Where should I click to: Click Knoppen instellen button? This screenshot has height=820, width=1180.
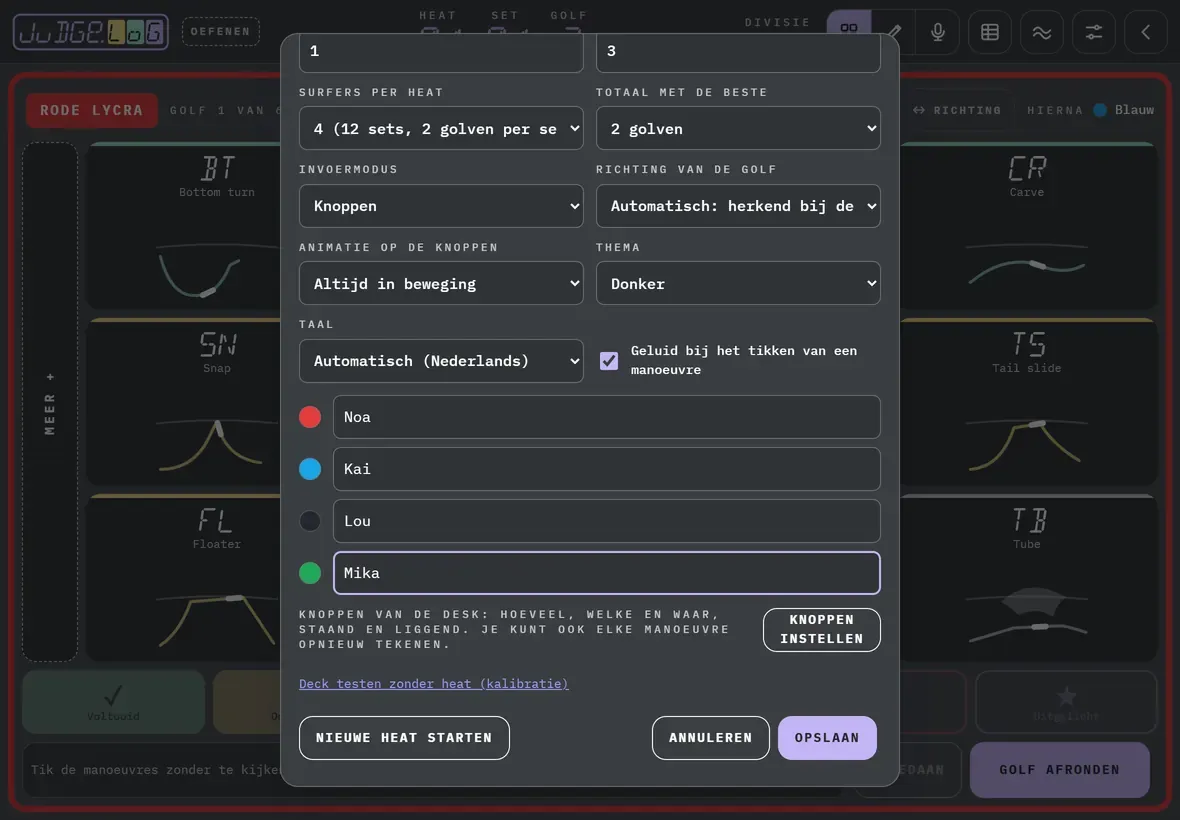click(x=822, y=630)
